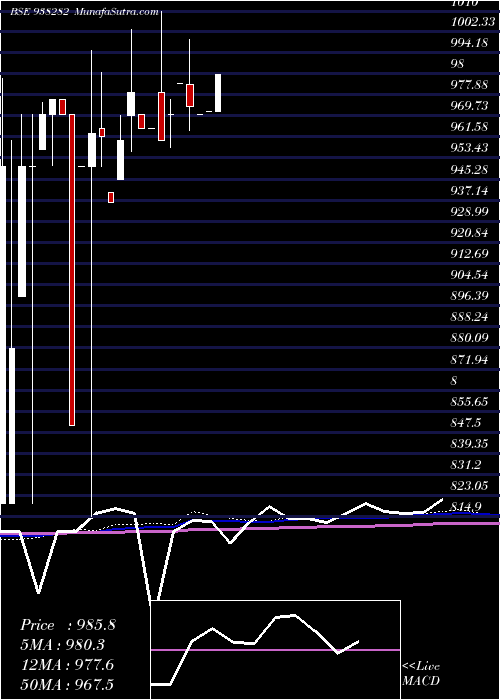
Task: Click the 847.5 price axis label
Action: pos(466,423)
